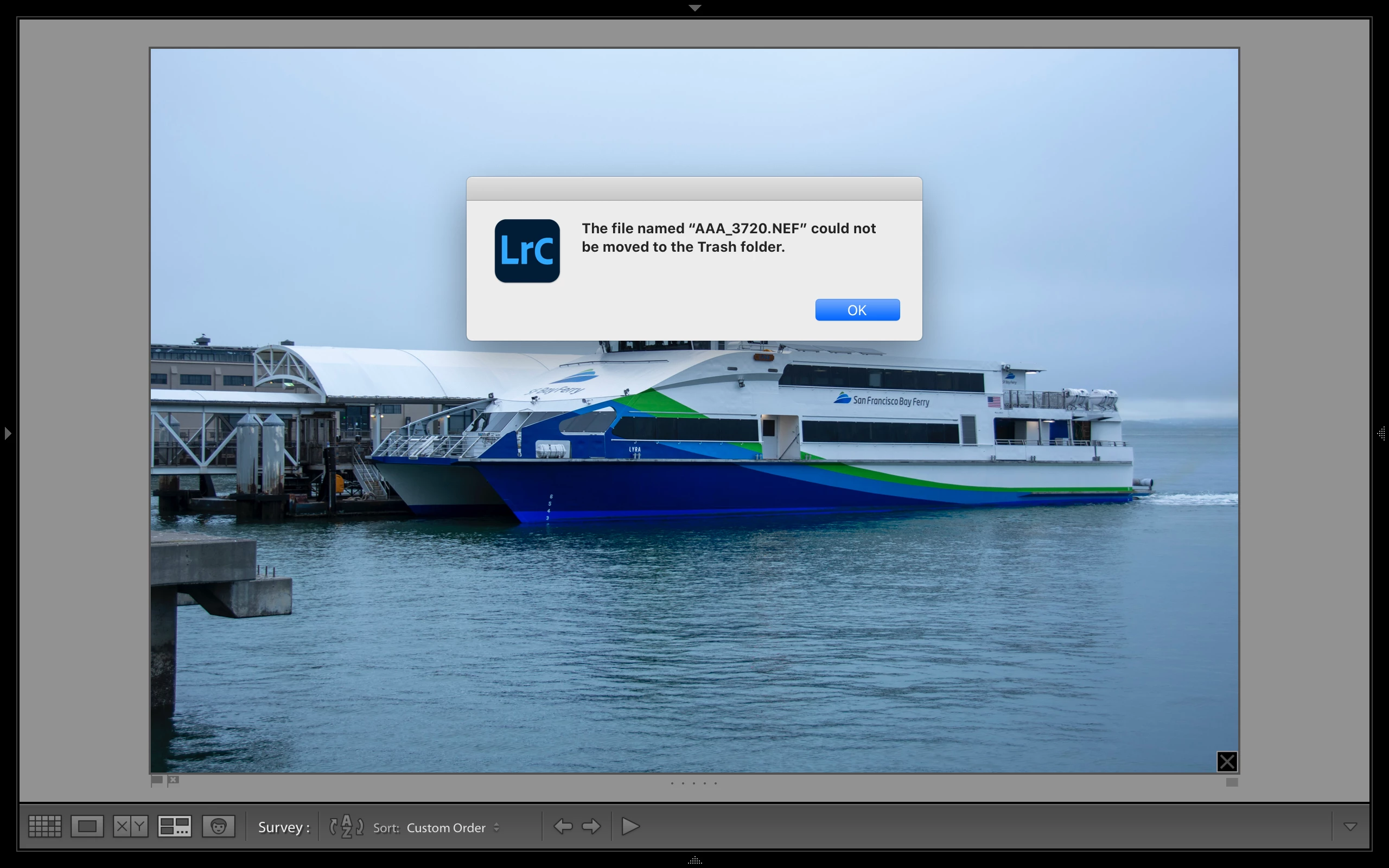This screenshot has height=868, width=1389.
Task: Select the Survey view icon
Action: pos(175,827)
